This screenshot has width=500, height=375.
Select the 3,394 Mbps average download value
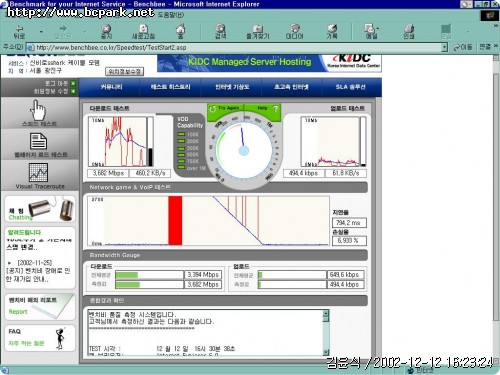[203, 275]
